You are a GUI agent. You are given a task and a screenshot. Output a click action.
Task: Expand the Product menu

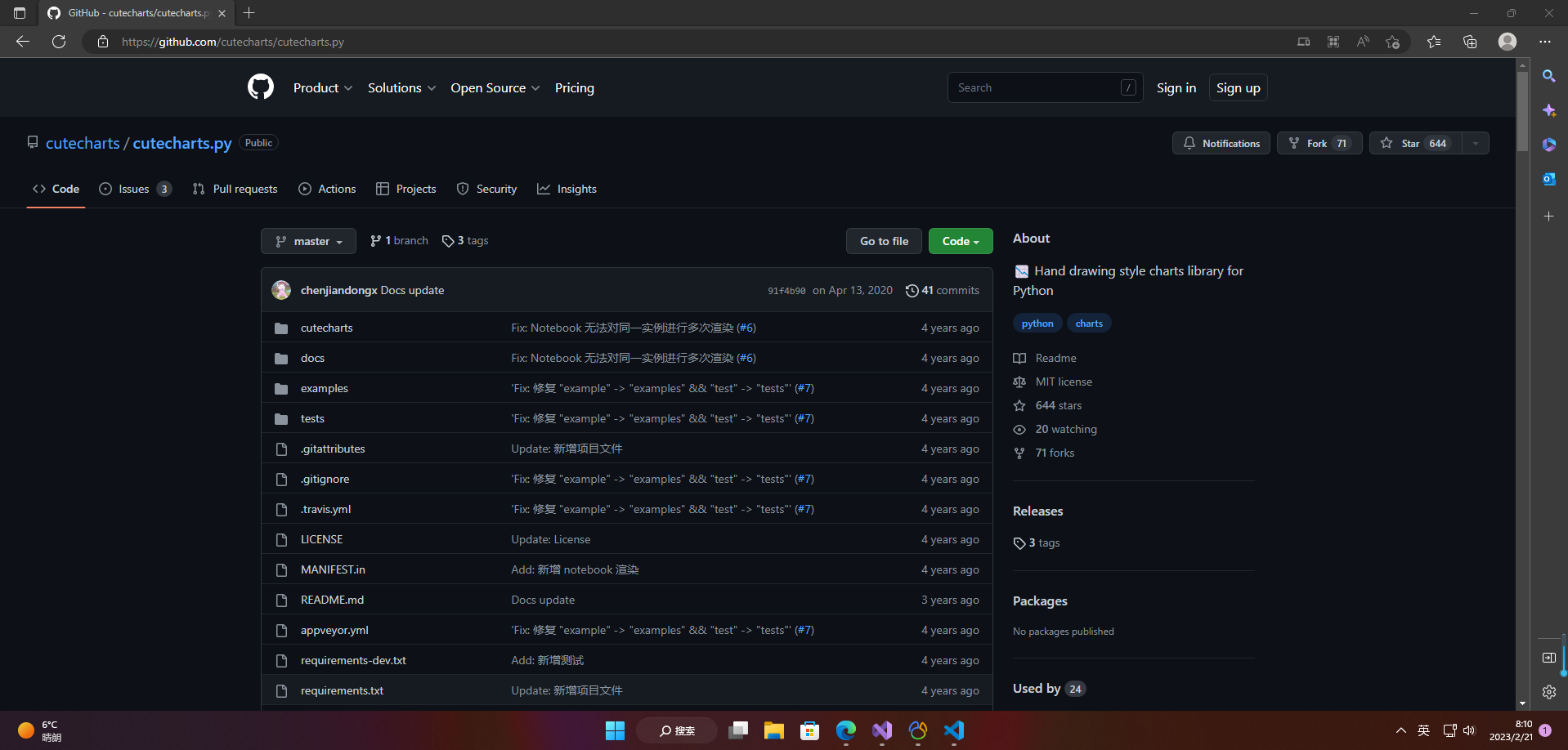[x=323, y=87]
